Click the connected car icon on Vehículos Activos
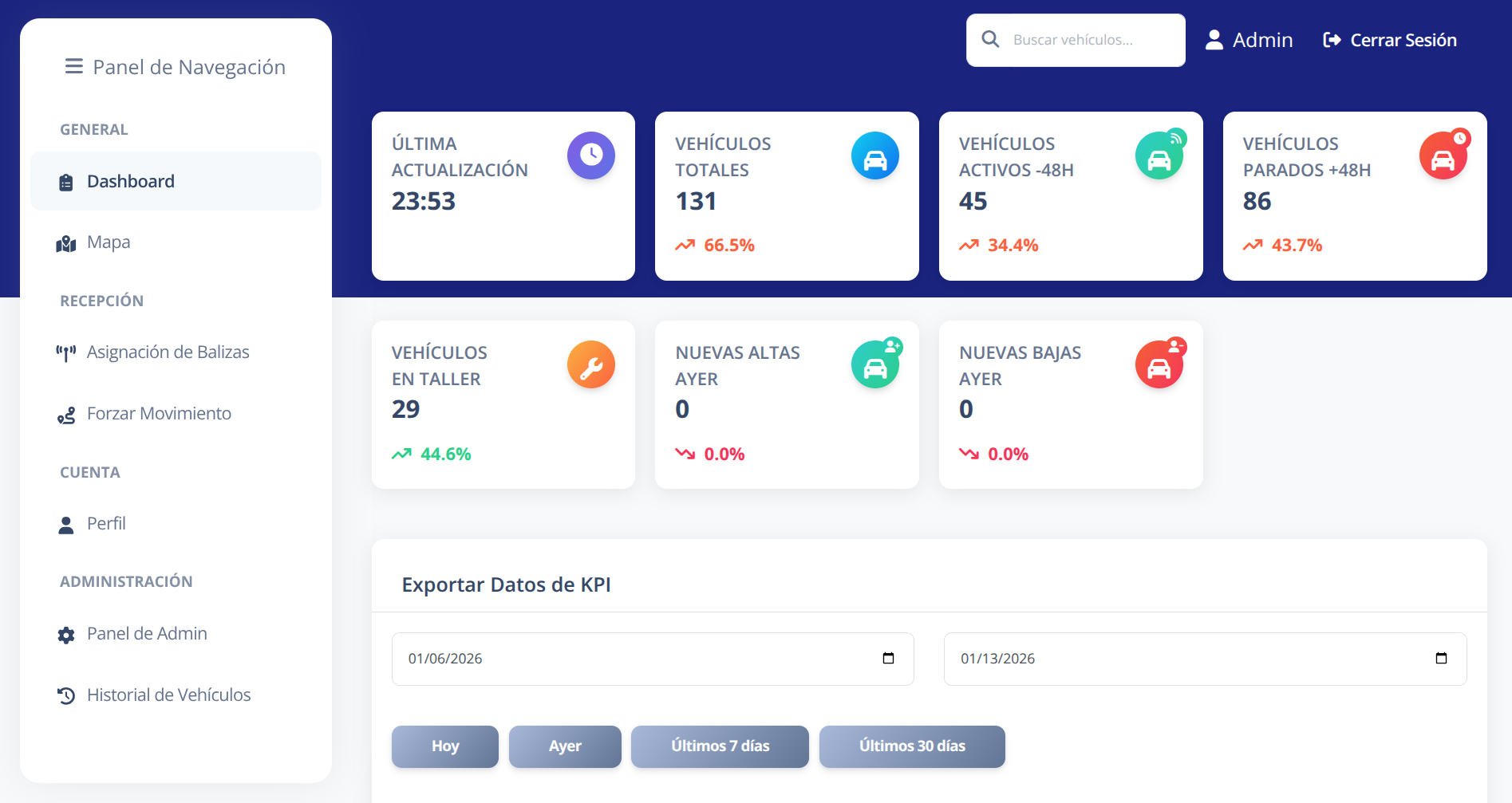 [x=1159, y=155]
